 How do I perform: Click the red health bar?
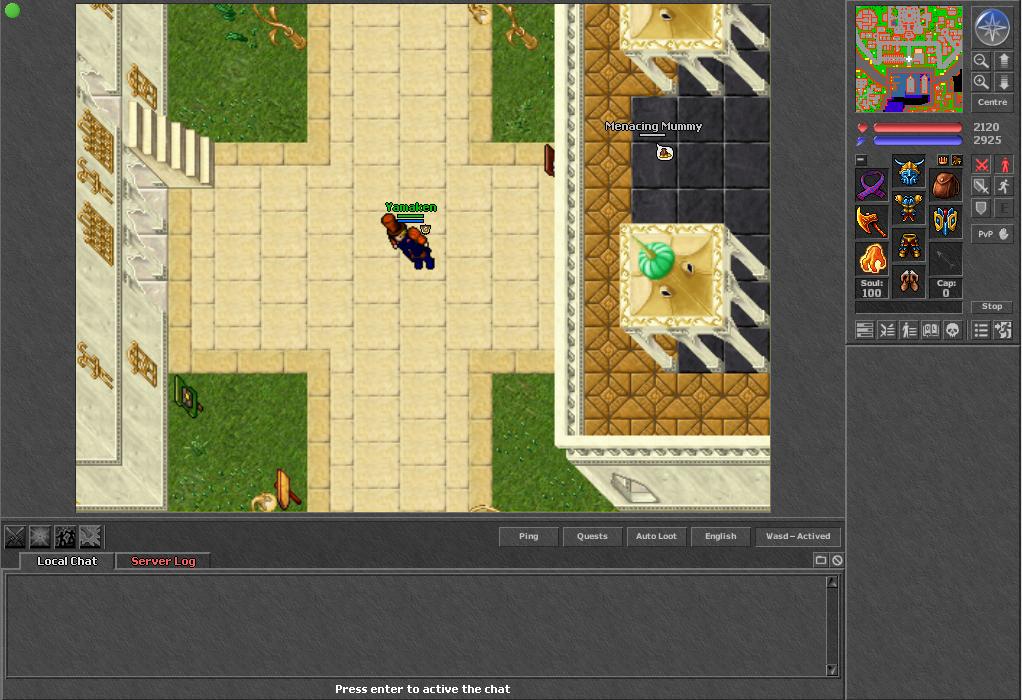[x=917, y=128]
